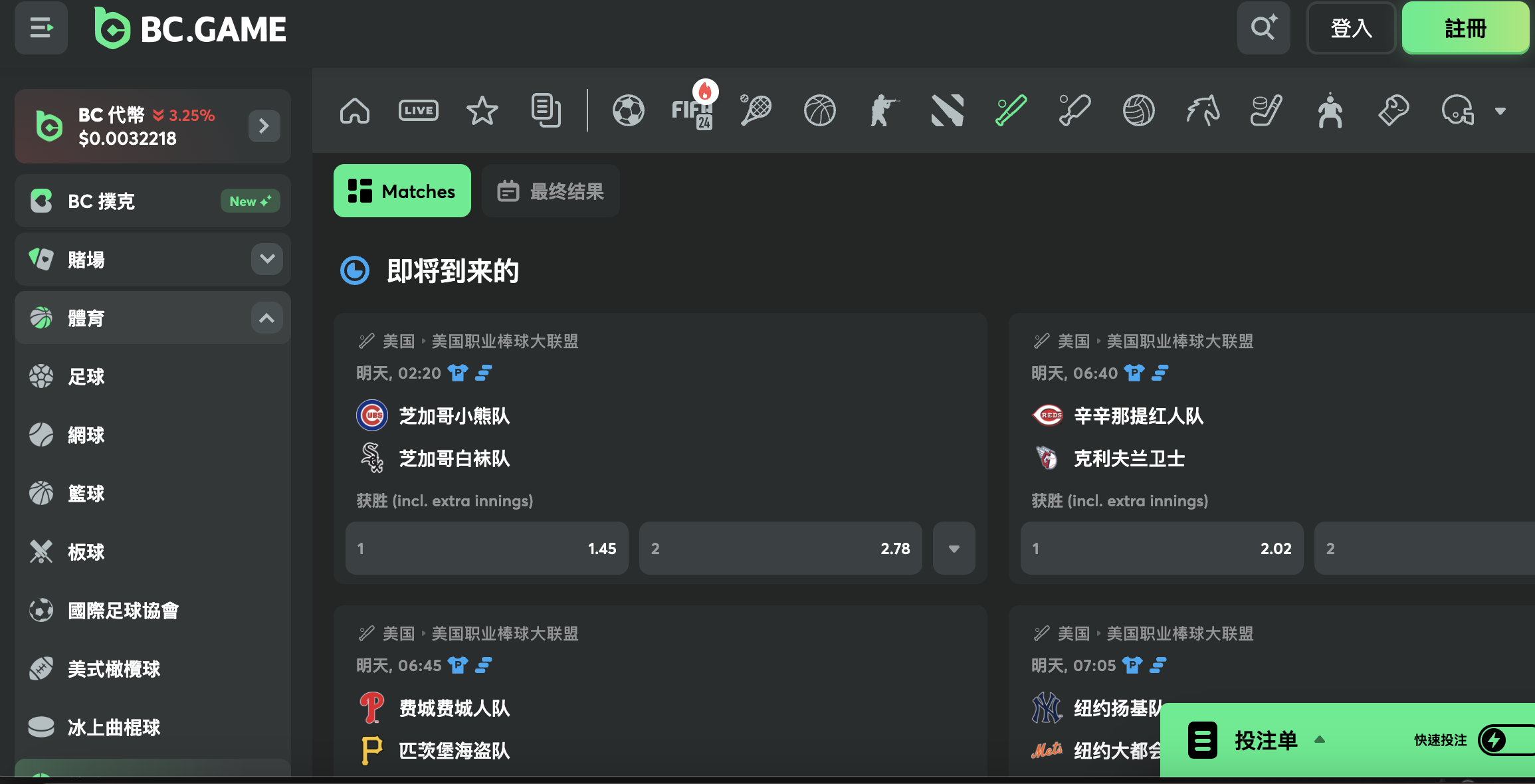
Task: Select the horse racing icon
Action: 1202,110
